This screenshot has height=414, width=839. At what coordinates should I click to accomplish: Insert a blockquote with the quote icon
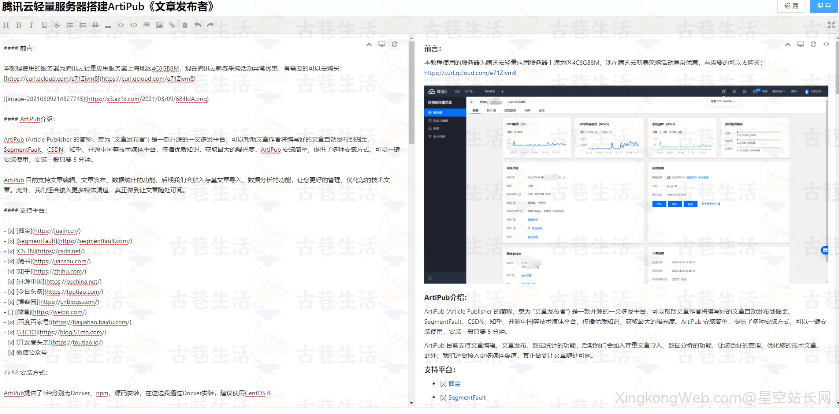[x=95, y=25]
